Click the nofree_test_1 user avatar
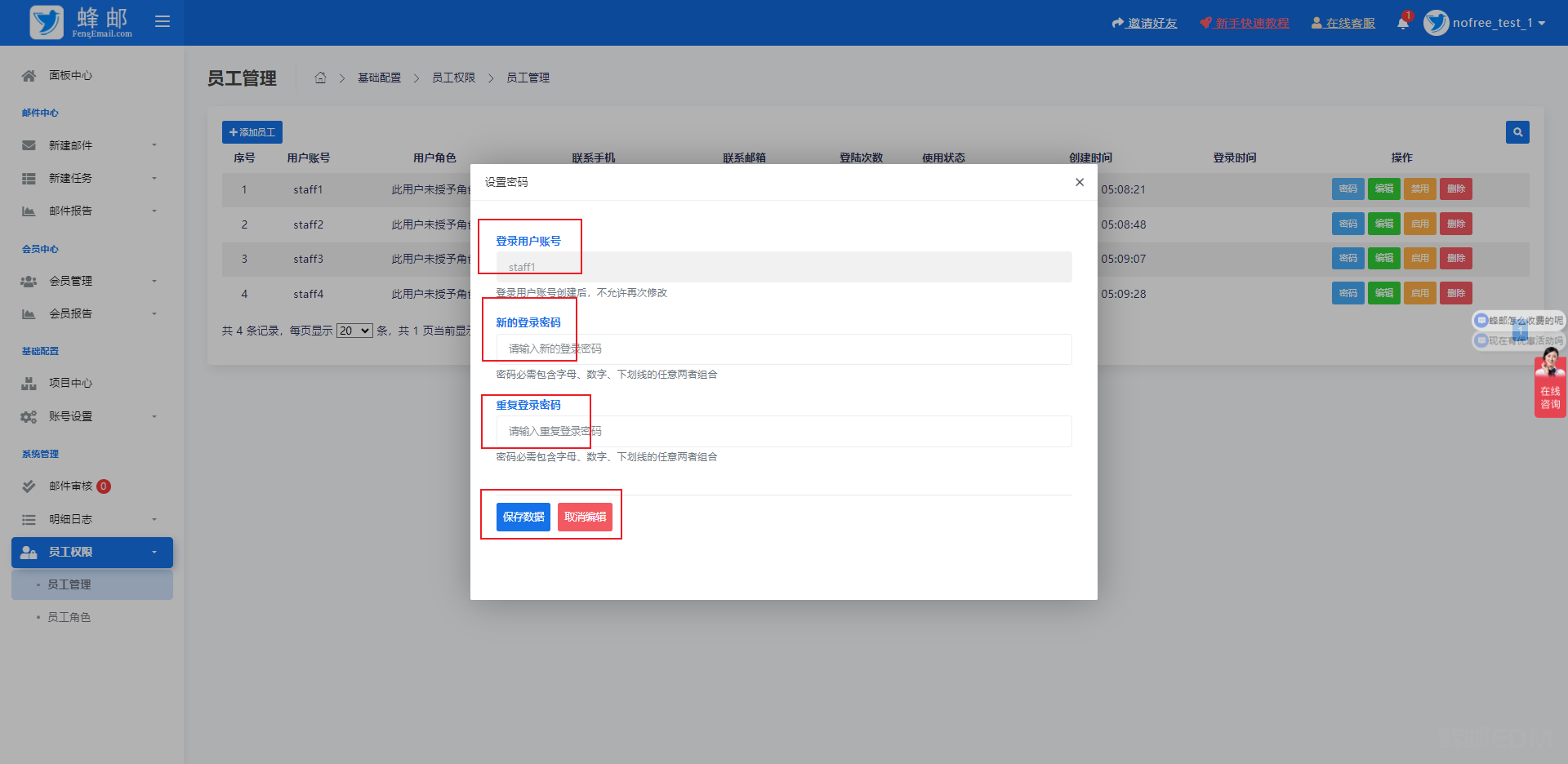This screenshot has width=1568, height=764. (x=1436, y=23)
